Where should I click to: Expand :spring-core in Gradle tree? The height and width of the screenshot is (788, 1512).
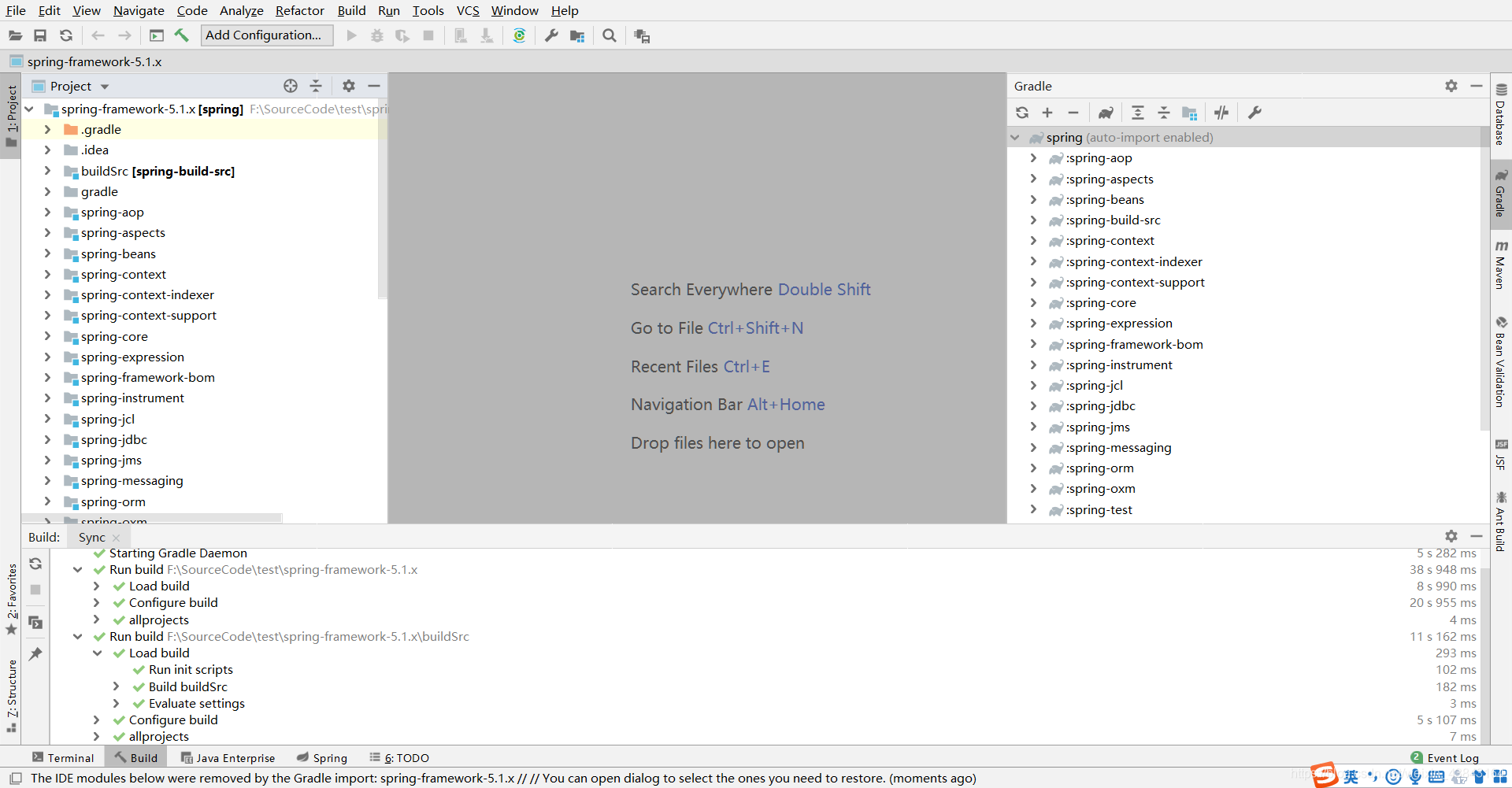click(x=1033, y=302)
